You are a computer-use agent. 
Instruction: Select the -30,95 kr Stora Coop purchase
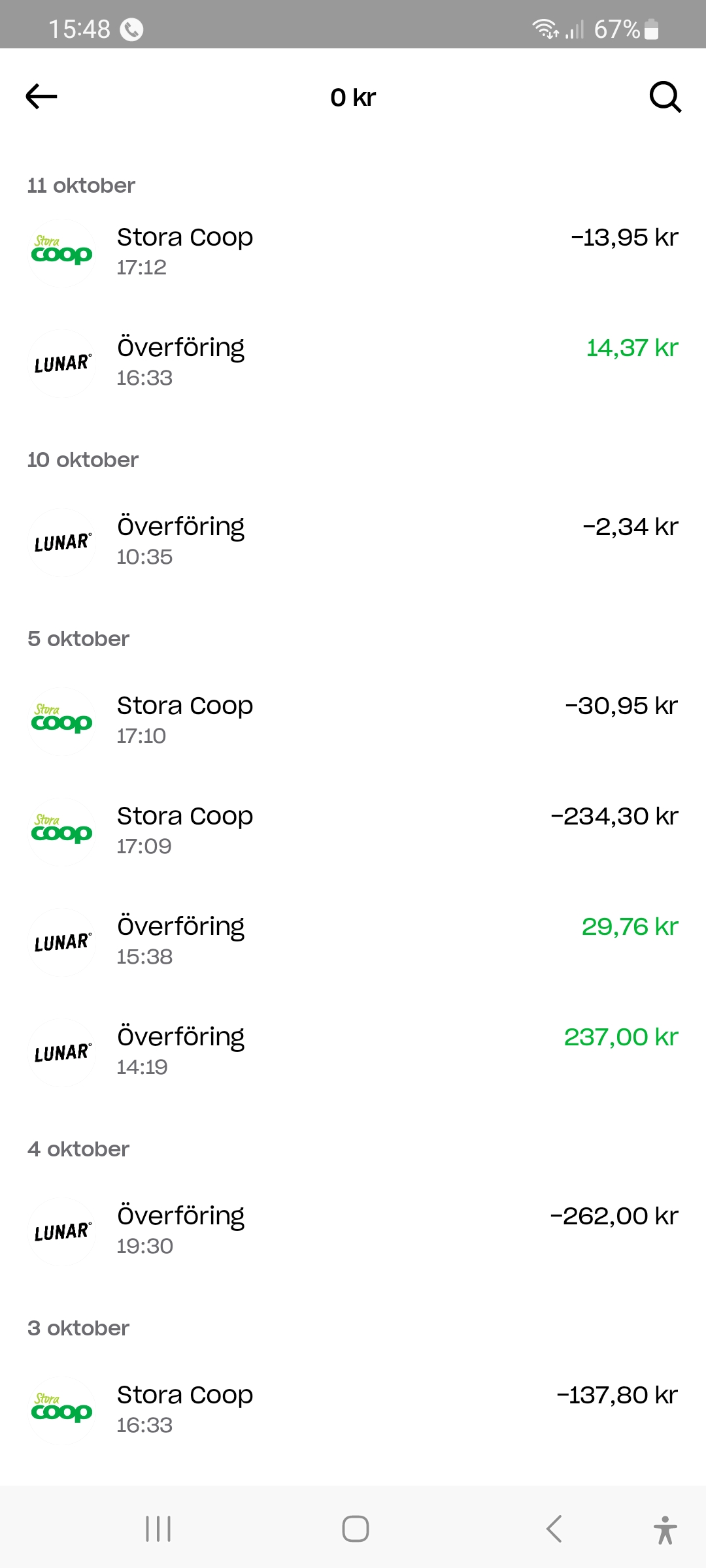353,721
